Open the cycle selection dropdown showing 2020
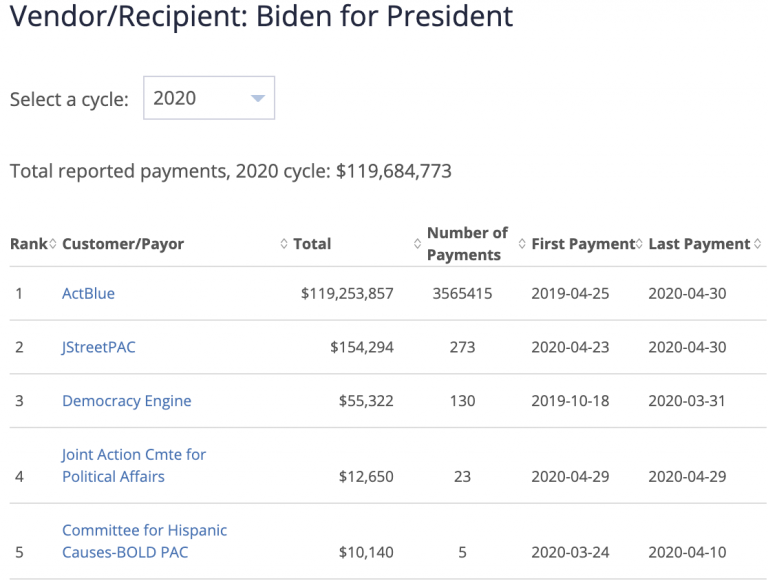This screenshot has height=581, width=768. [208, 98]
